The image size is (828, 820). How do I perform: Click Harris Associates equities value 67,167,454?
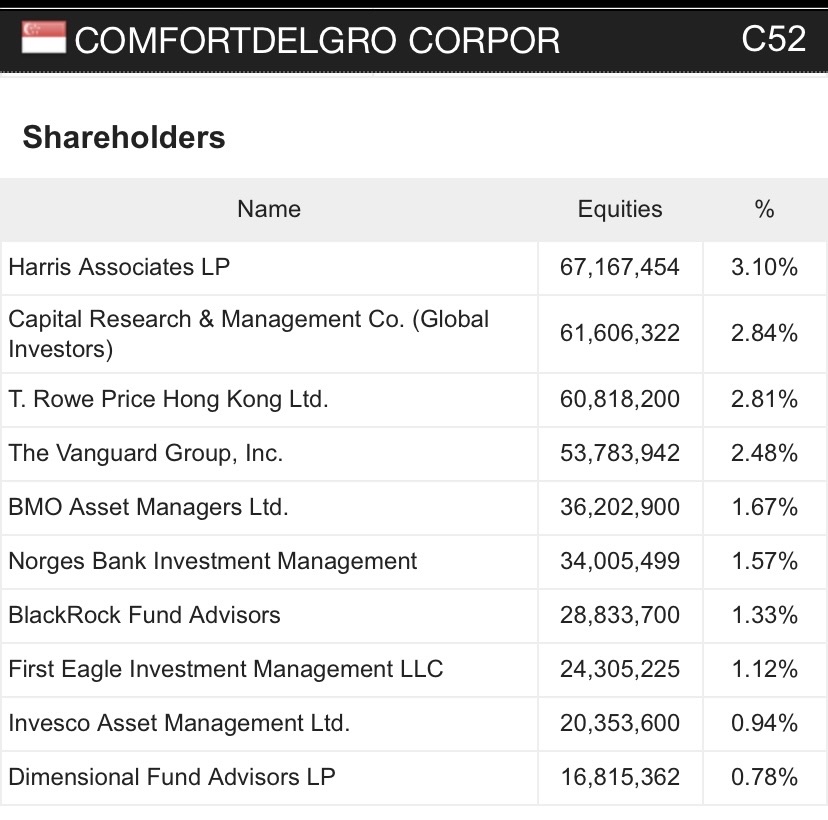click(620, 267)
